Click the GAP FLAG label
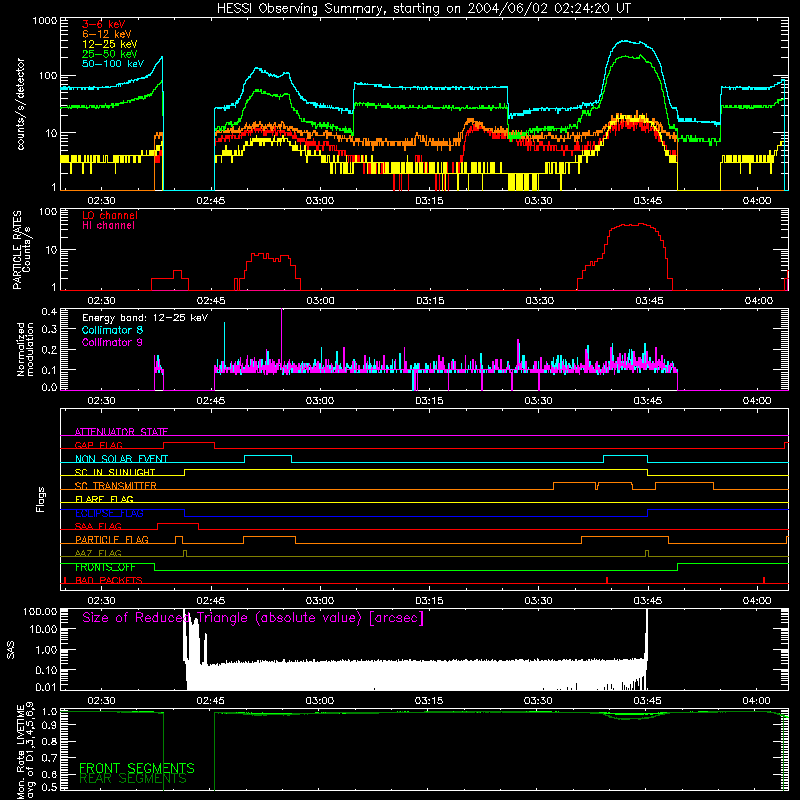The width and height of the screenshot is (800, 800). pos(98,445)
